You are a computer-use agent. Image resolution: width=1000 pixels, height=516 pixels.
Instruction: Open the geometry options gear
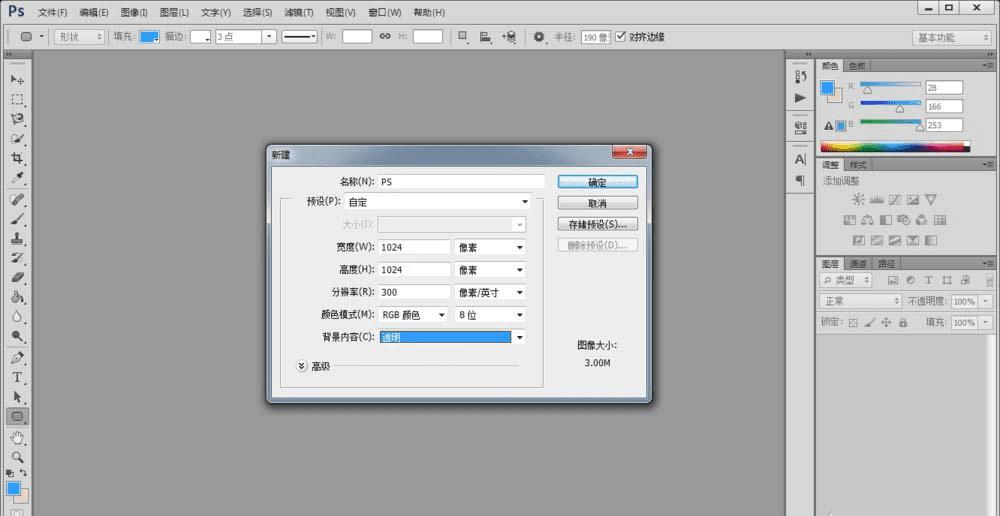pos(540,37)
